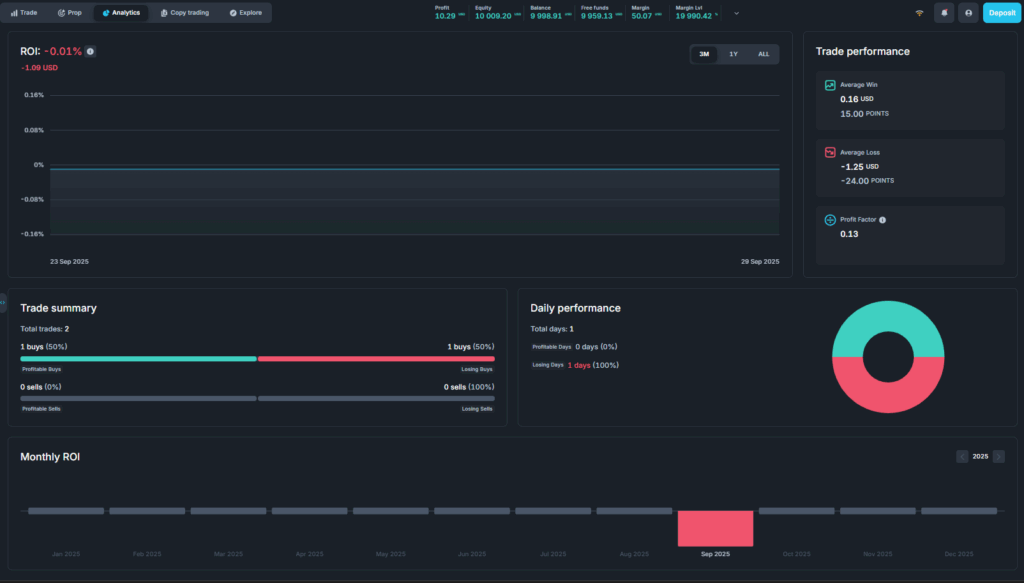Expand the left sidebar collapse handle
The image size is (1024, 583).
coord(3,302)
